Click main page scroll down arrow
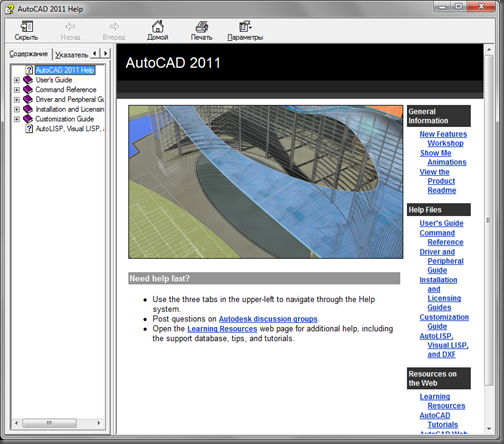 [489, 429]
